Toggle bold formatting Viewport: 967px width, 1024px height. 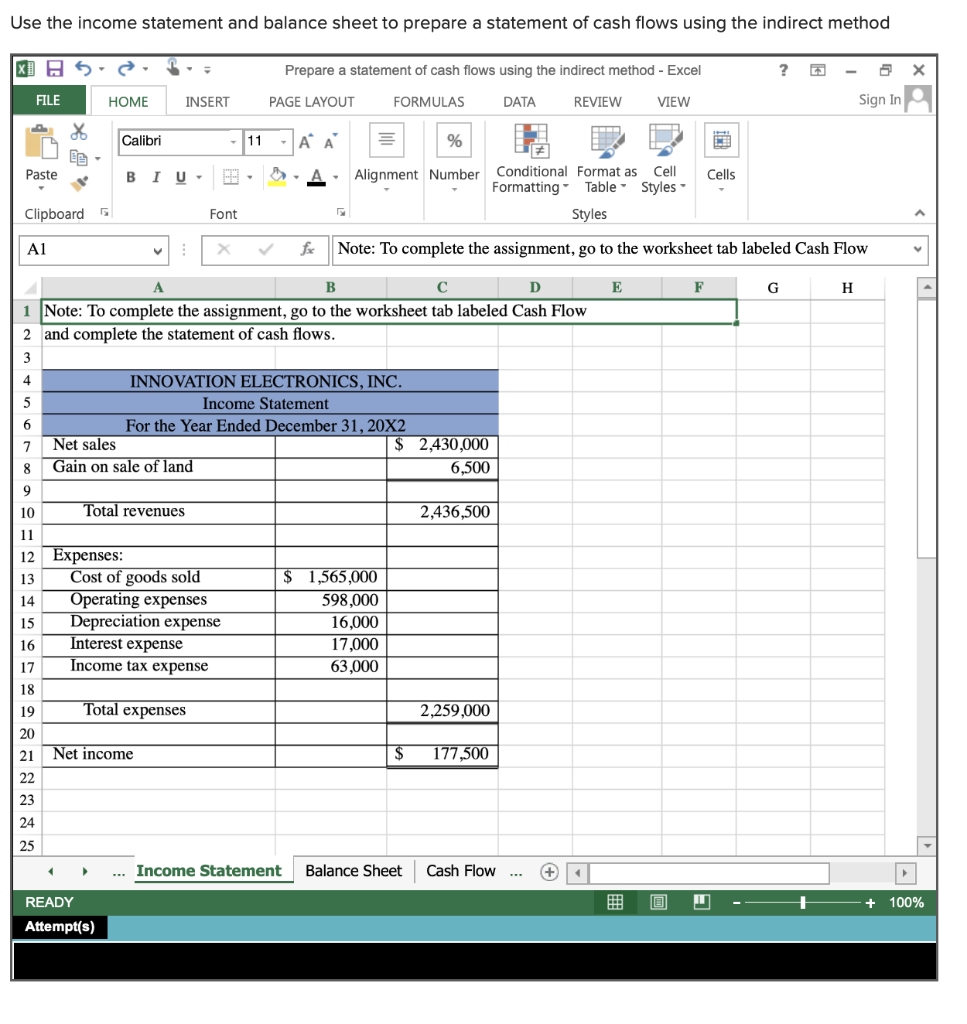pyautogui.click(x=131, y=176)
